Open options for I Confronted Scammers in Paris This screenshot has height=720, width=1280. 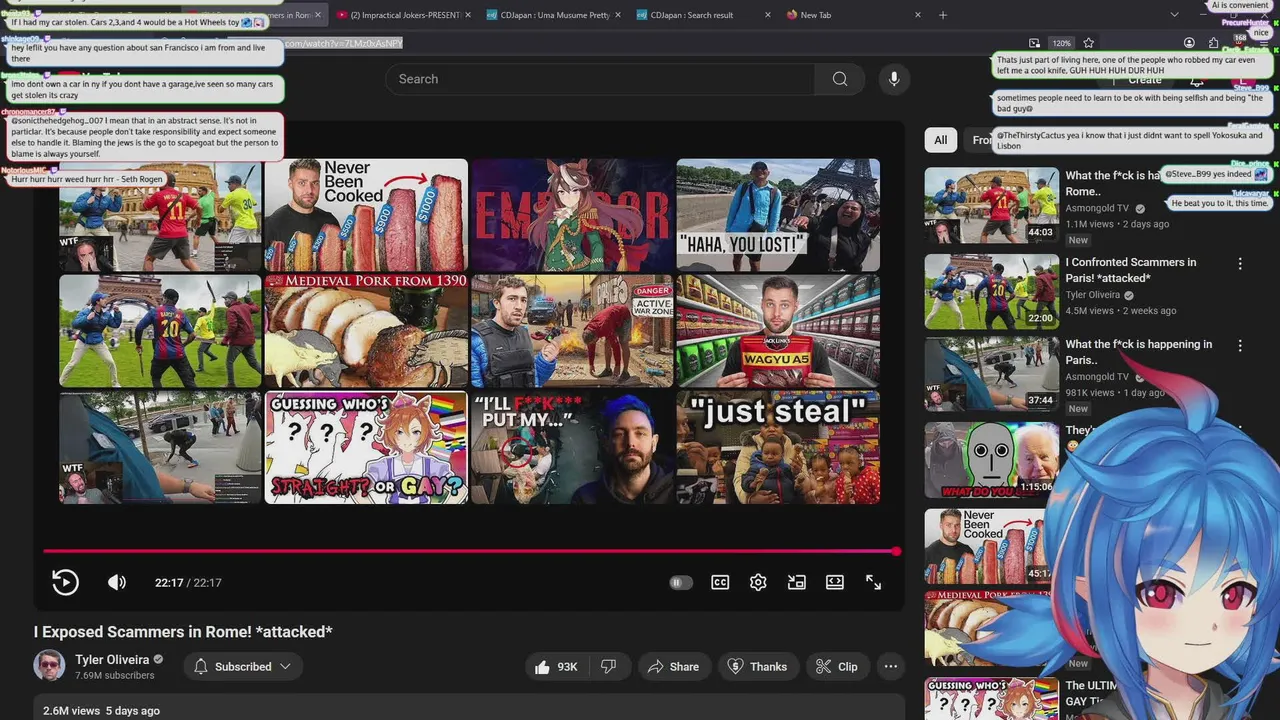coord(1240,264)
